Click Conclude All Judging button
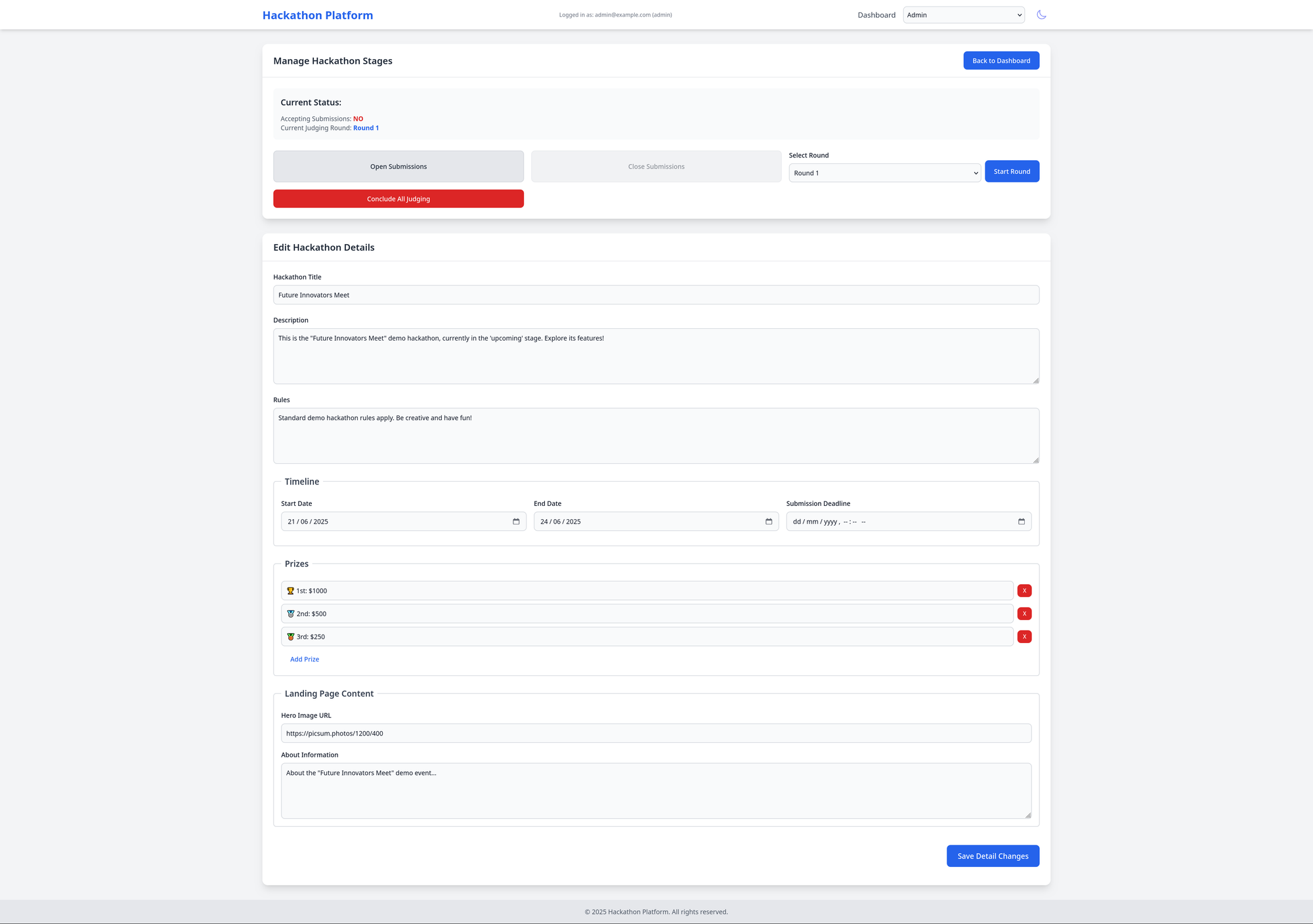This screenshot has width=1313, height=924. [x=398, y=199]
